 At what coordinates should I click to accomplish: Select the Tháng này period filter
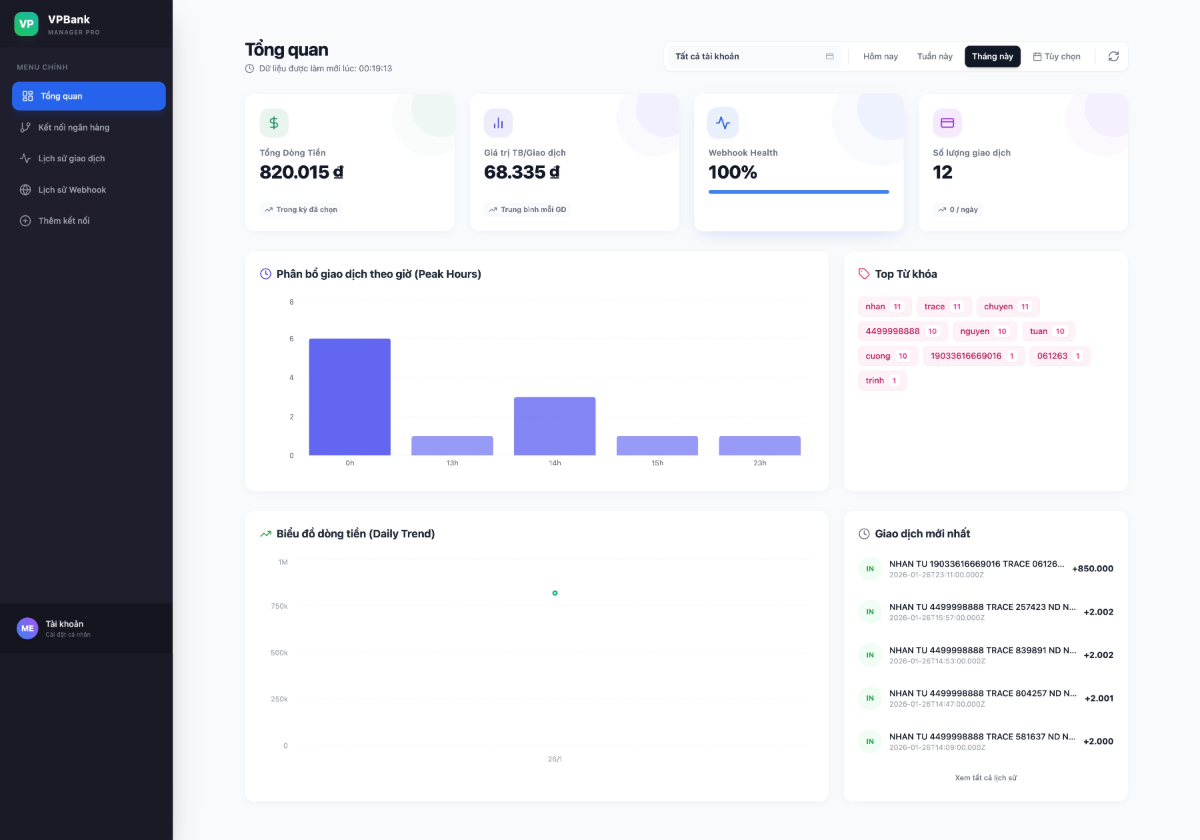click(992, 57)
